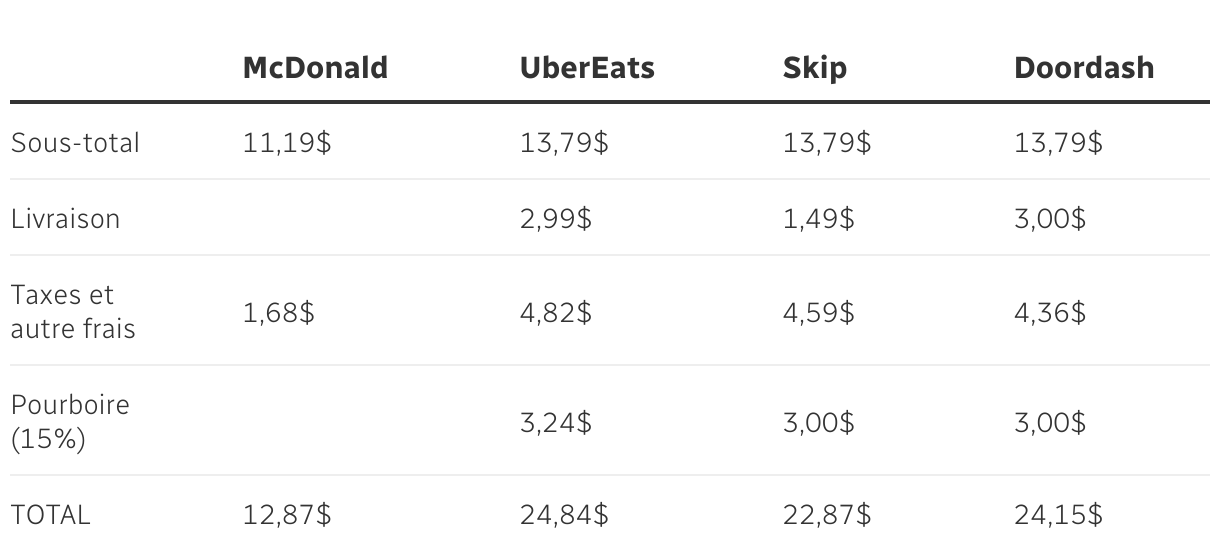
Task: Select Doordash total 24,15$
Action: 1058,515
